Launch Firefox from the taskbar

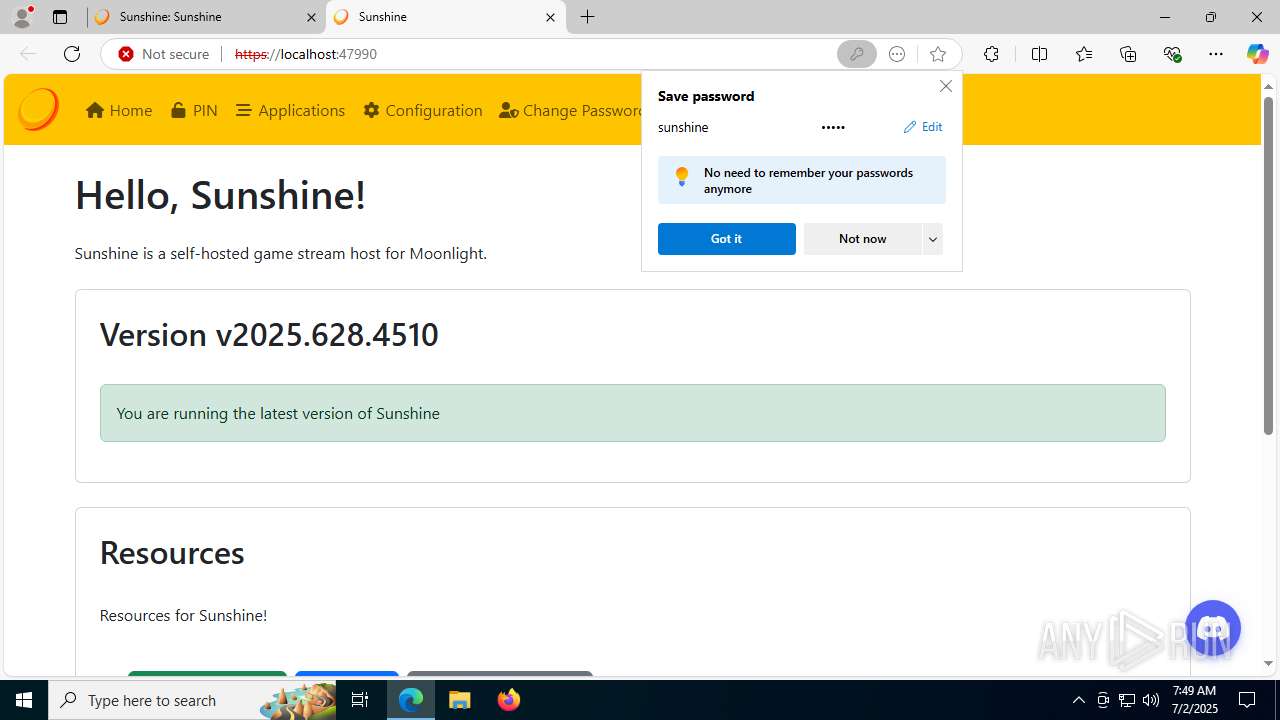[x=508, y=700]
